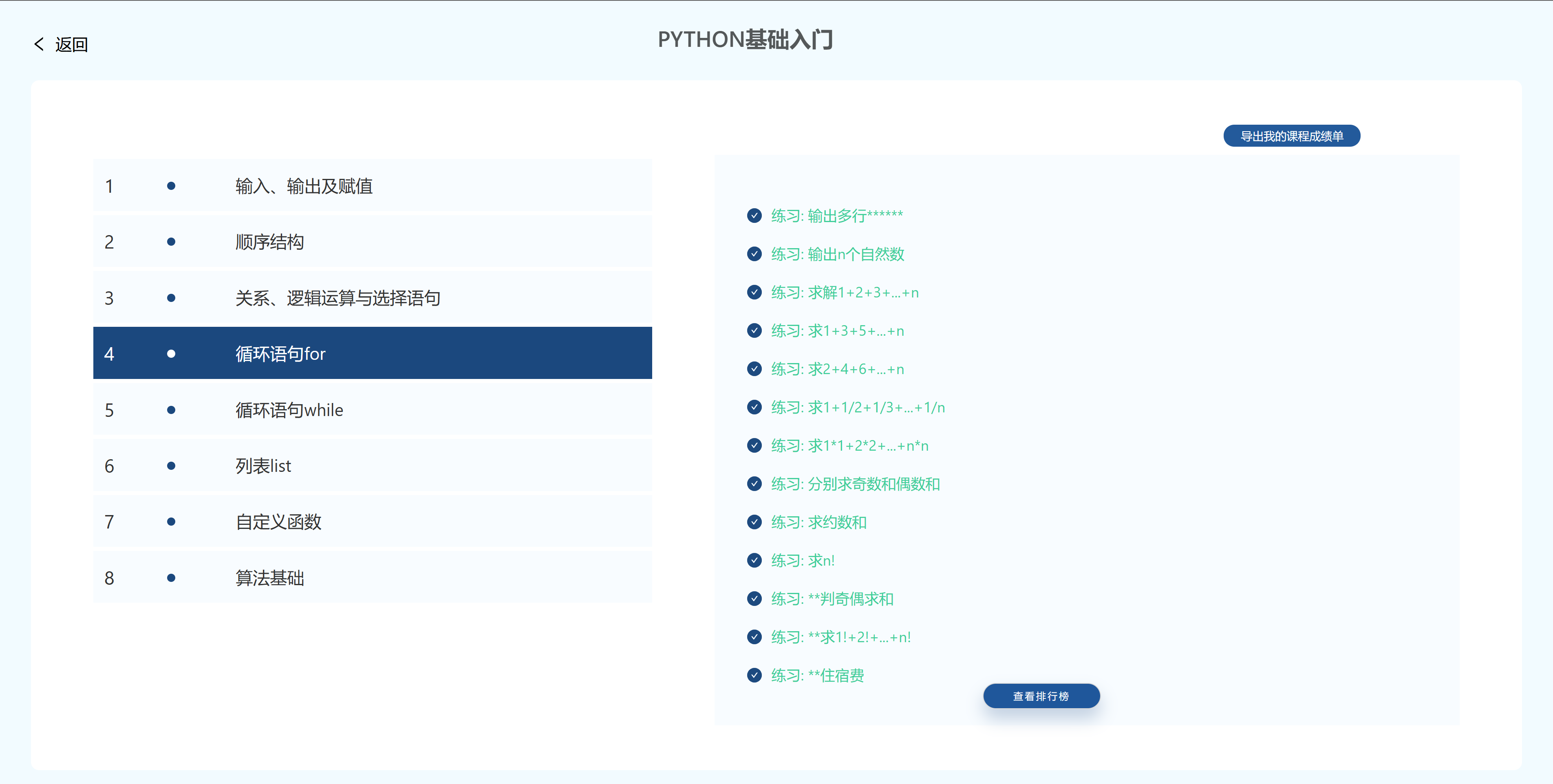Click checkmark icon beside **住宿费

point(754,675)
